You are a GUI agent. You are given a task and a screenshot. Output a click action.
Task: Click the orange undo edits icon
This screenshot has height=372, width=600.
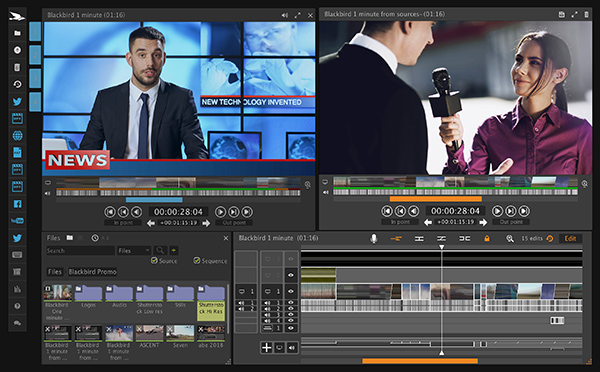pos(550,238)
